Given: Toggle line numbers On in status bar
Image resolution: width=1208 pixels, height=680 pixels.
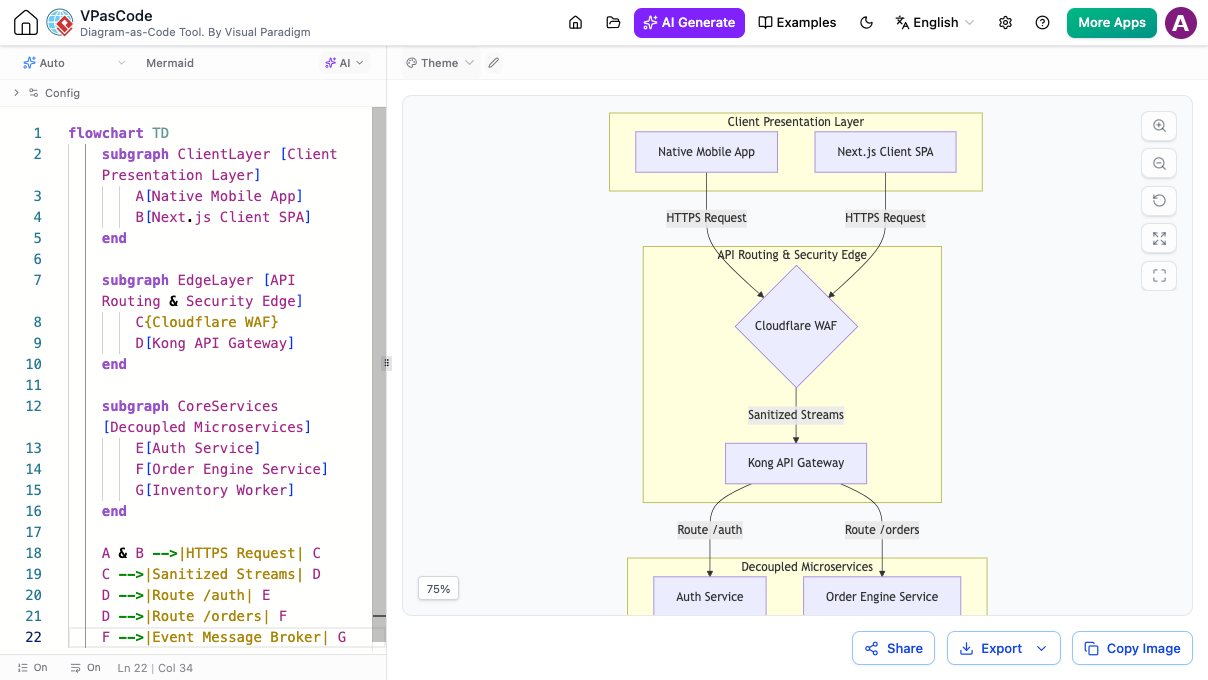Looking at the screenshot, I should coord(32,667).
